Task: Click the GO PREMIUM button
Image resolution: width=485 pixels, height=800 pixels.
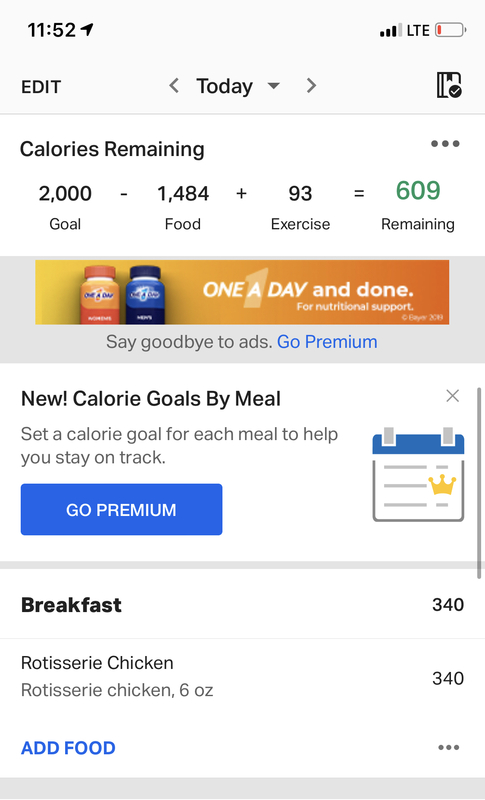Action: [x=121, y=509]
